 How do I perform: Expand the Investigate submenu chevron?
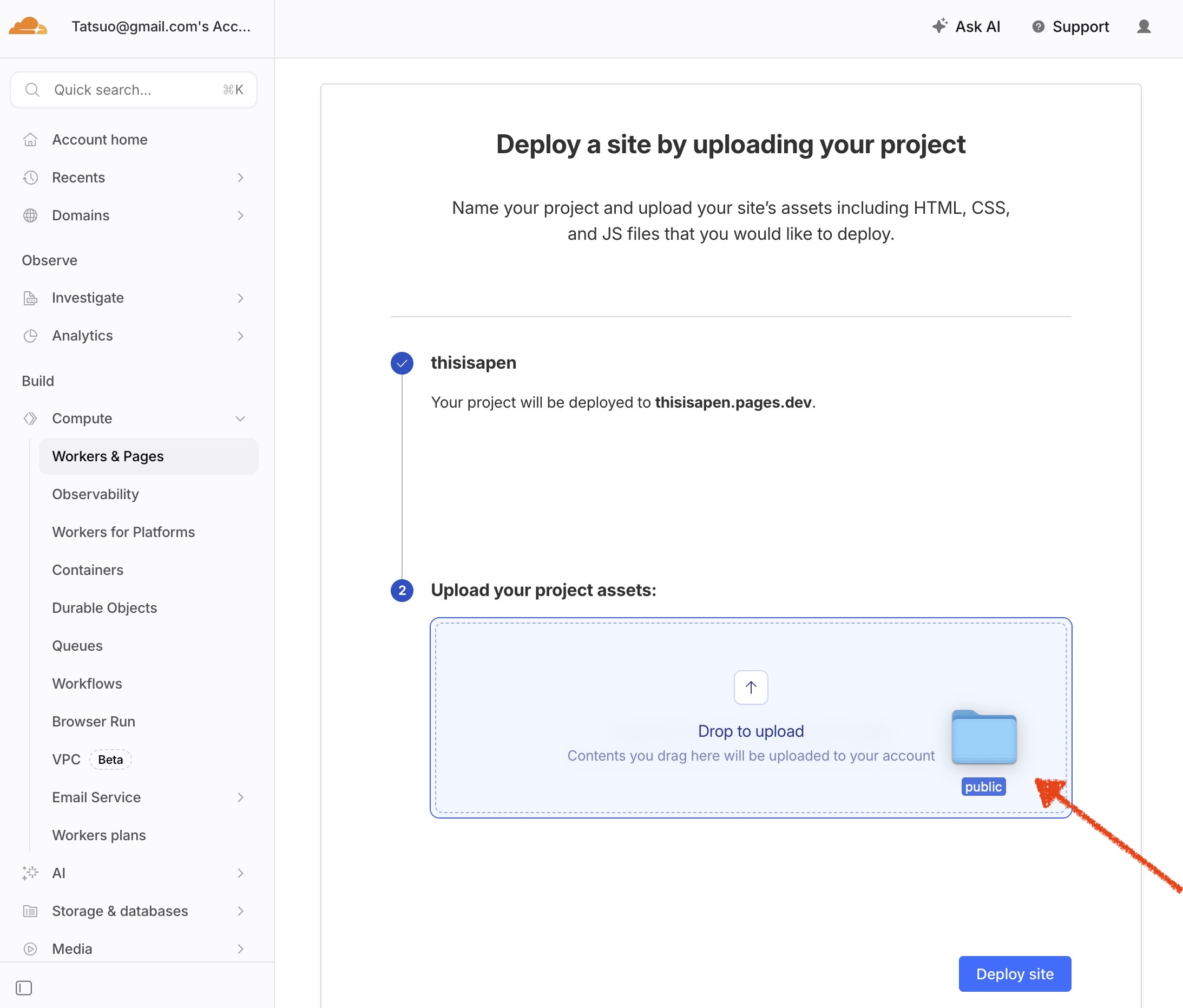(240, 298)
